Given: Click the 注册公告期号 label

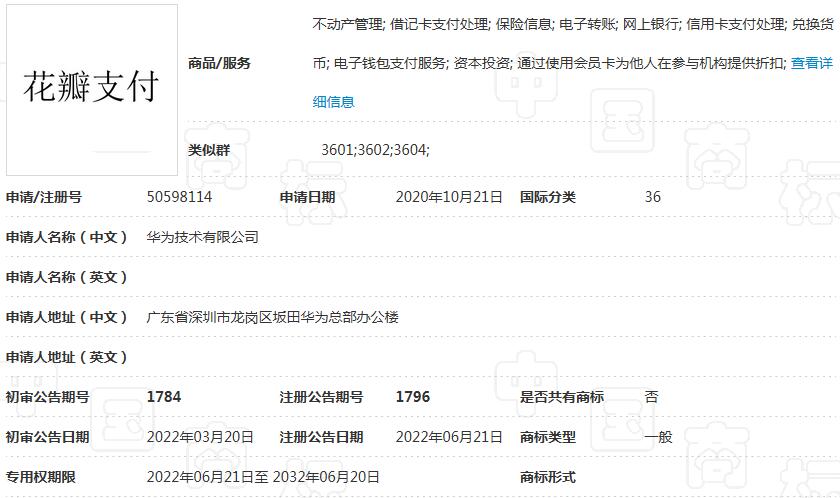Looking at the screenshot, I should pos(321,397).
